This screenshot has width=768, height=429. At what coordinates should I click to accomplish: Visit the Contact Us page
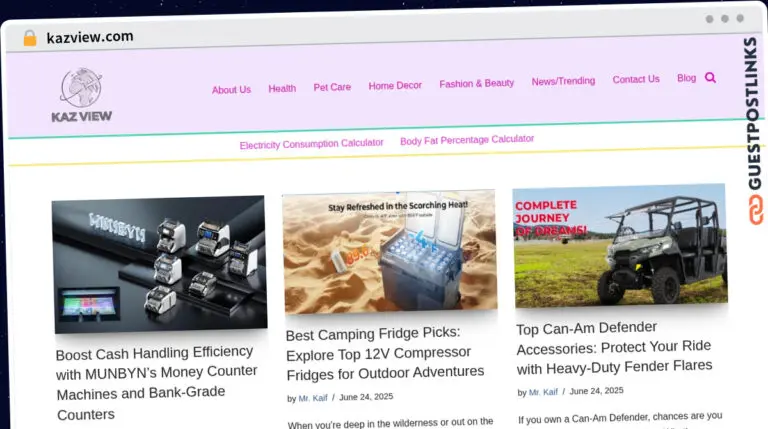(636, 79)
